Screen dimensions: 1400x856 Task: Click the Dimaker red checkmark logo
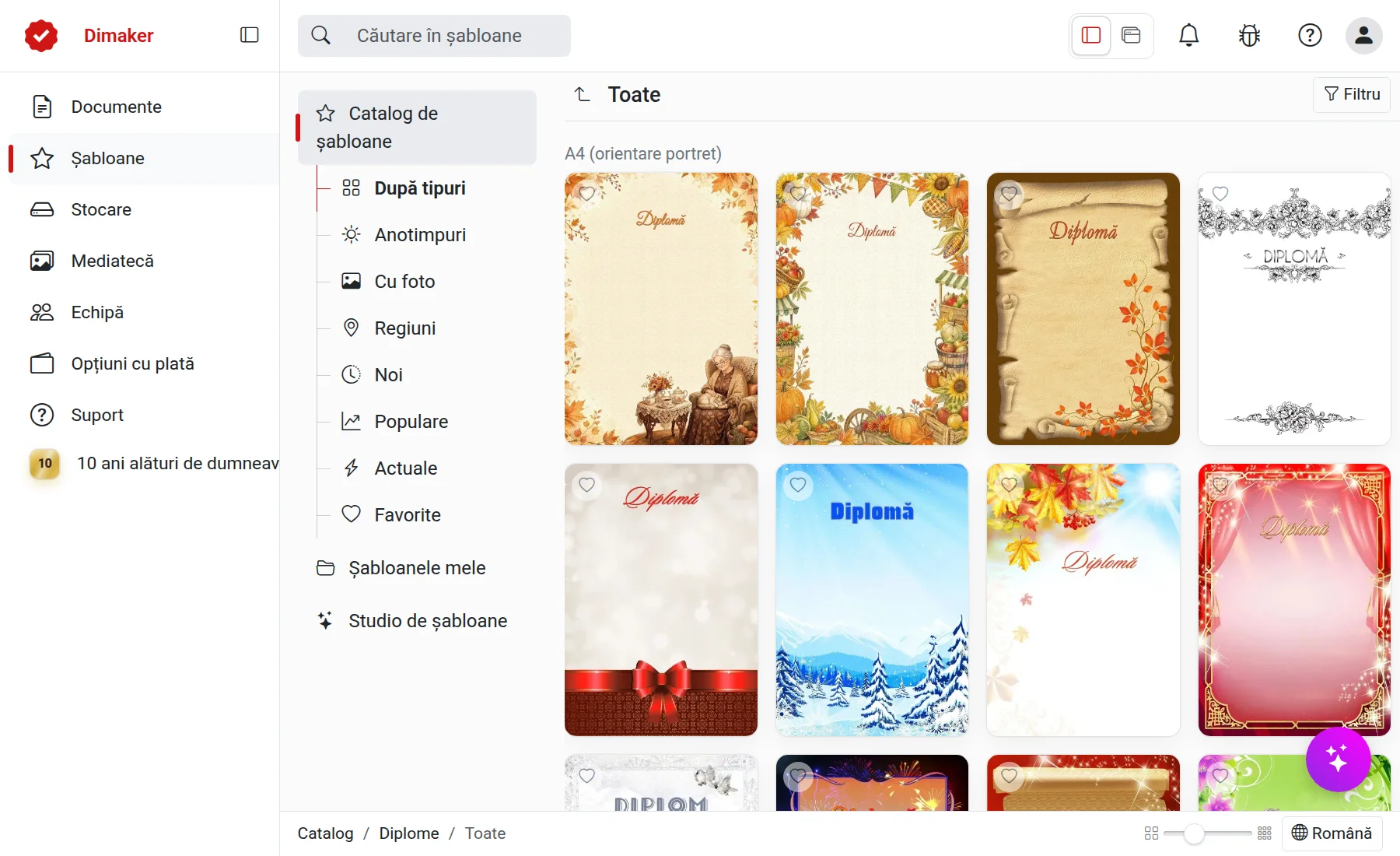coord(41,36)
